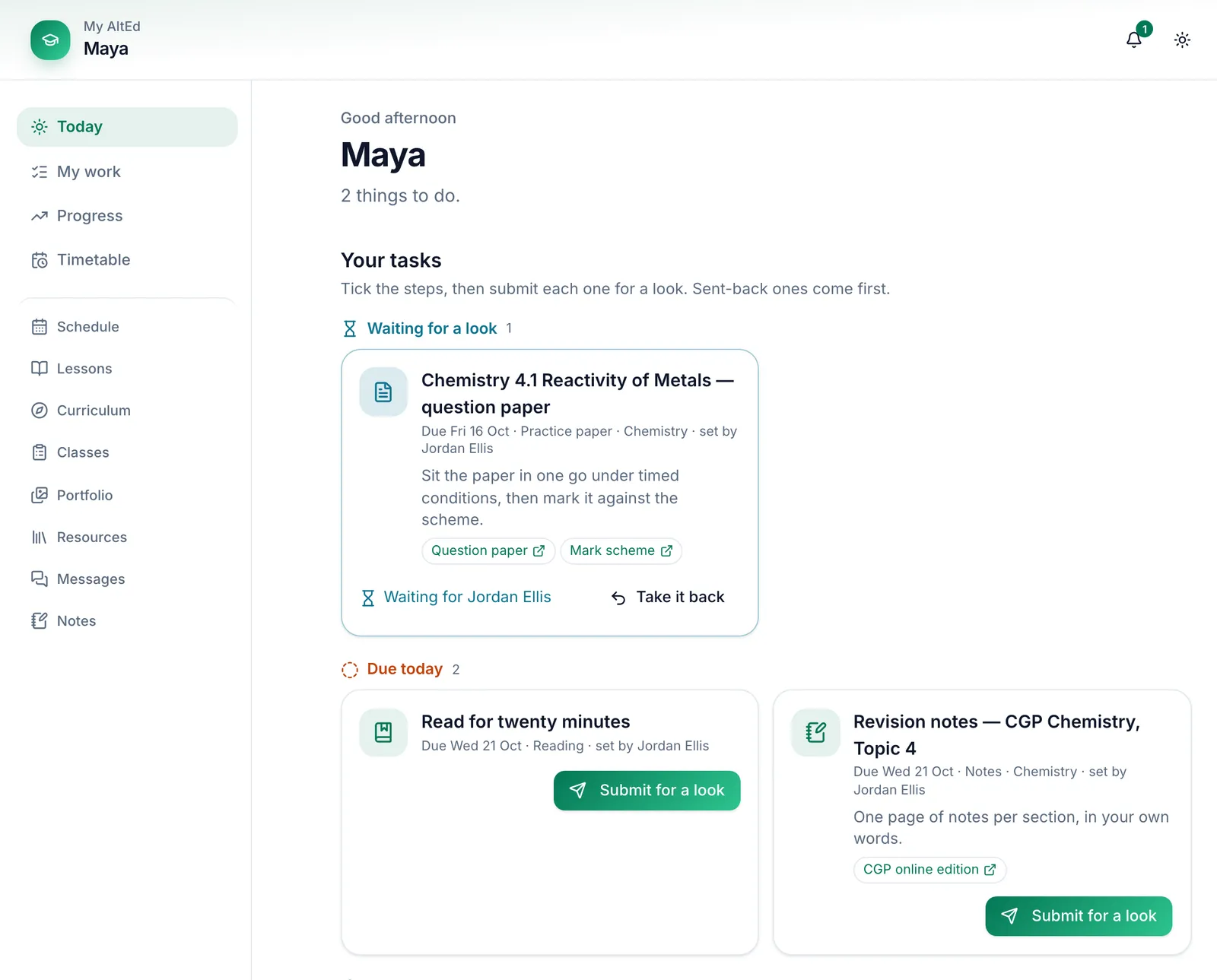
Task: Open Messages in the sidebar
Action: pyautogui.click(x=127, y=579)
